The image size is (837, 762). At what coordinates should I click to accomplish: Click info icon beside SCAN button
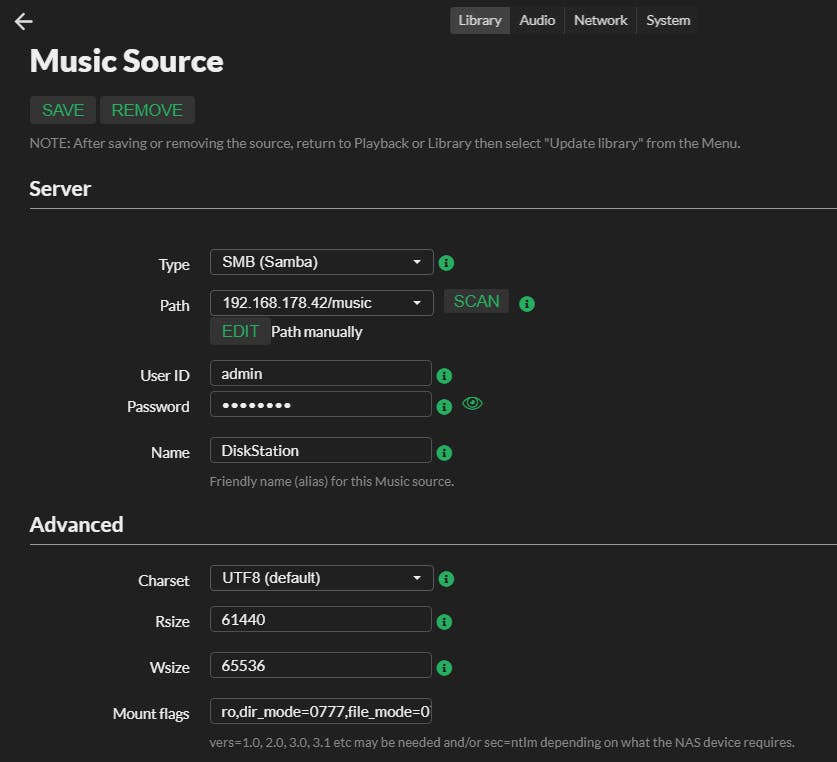[527, 303]
